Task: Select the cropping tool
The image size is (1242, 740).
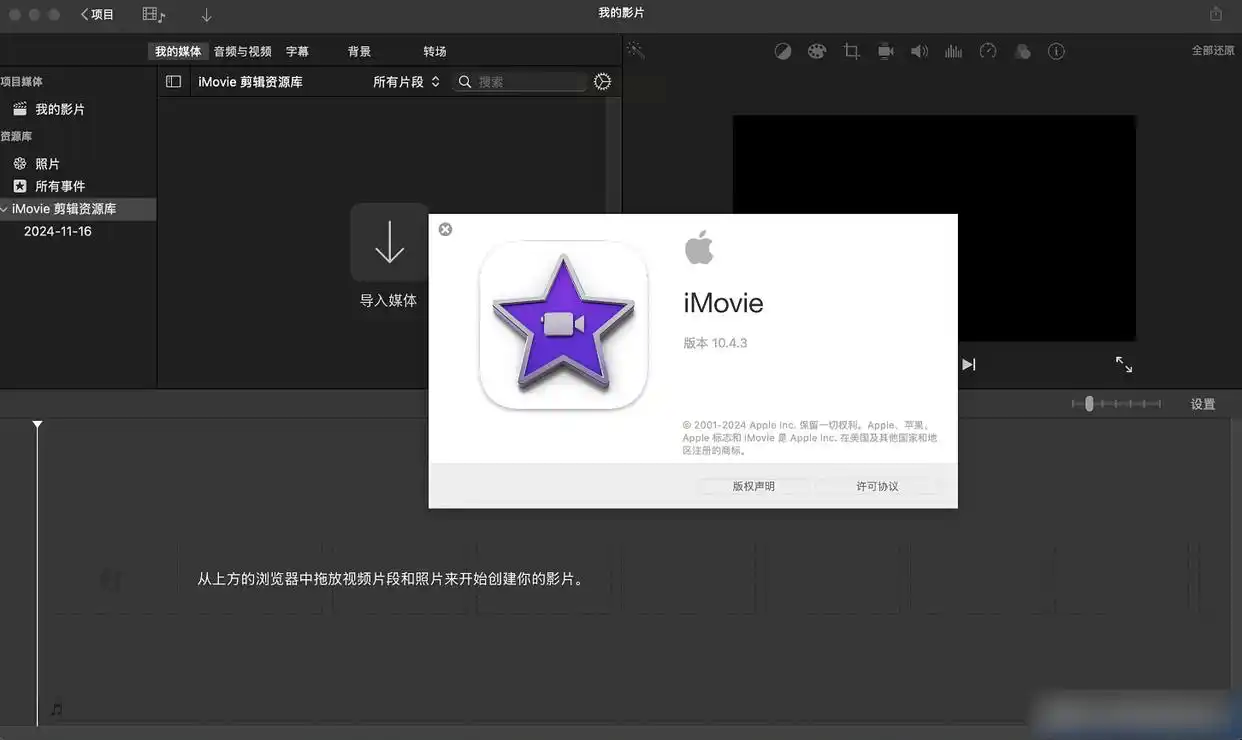Action: coord(851,51)
